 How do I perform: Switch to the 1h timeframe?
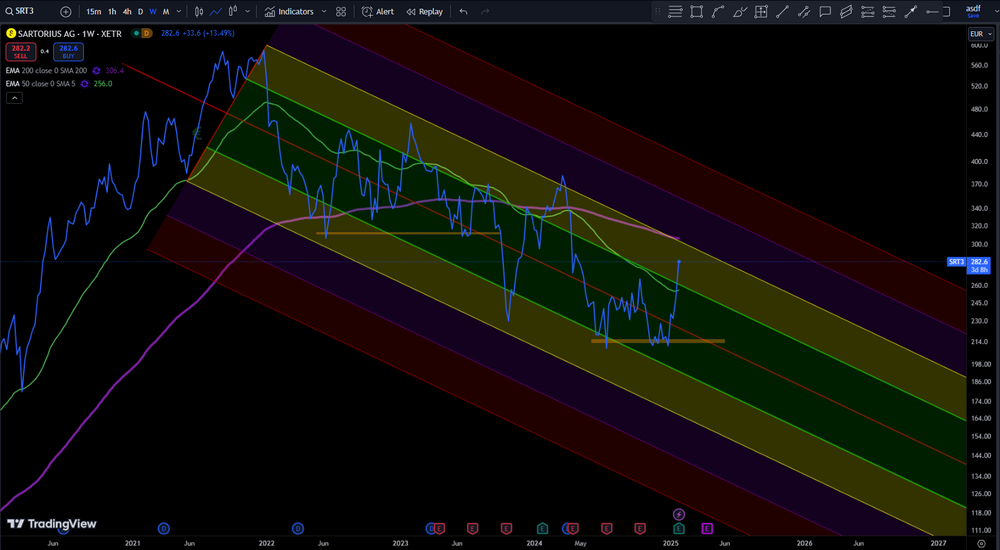(112, 12)
